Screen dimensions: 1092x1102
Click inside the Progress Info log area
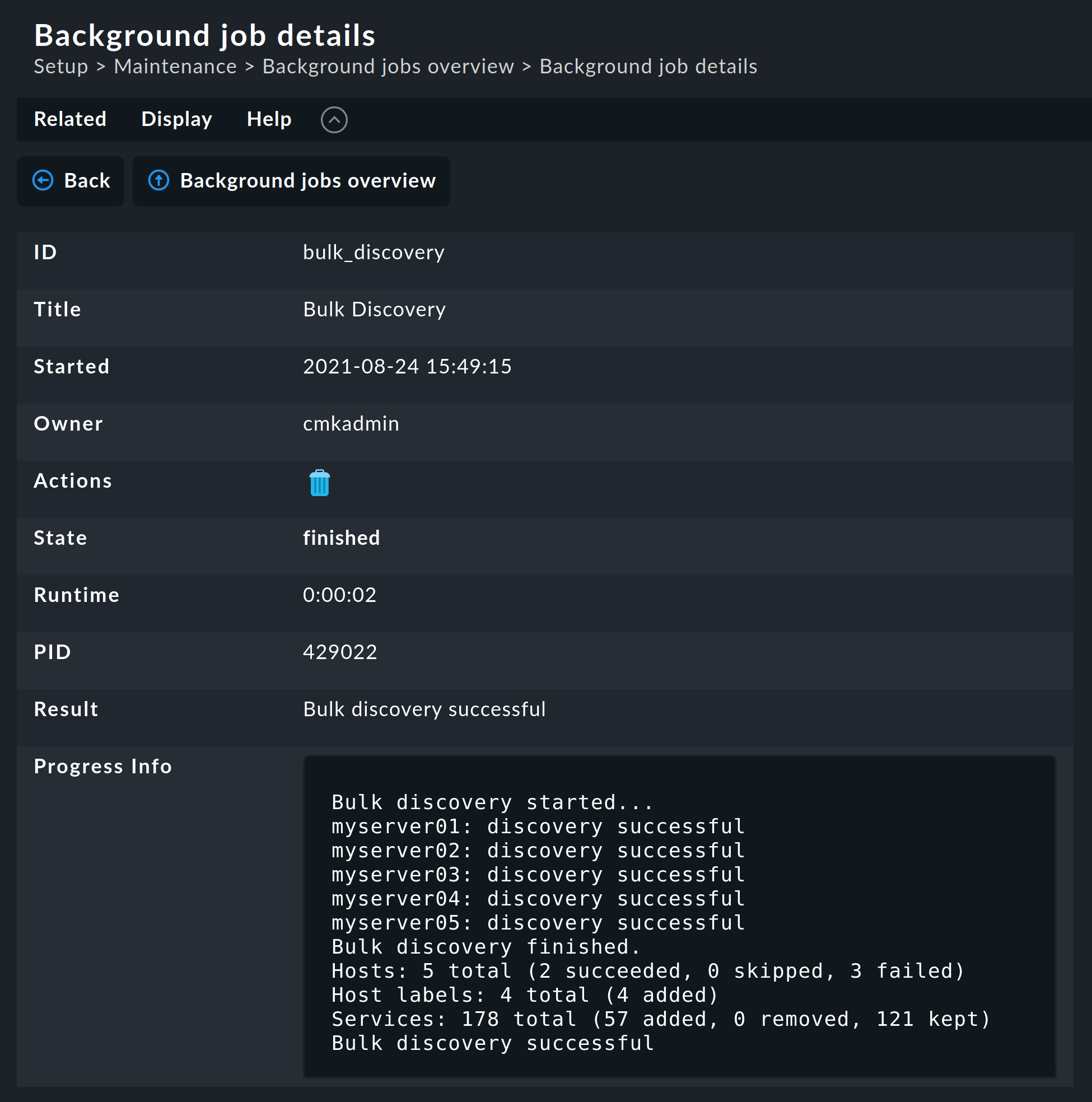click(x=679, y=918)
